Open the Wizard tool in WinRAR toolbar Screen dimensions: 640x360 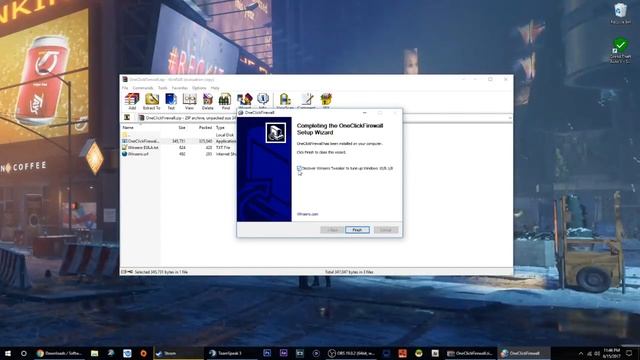click(245, 100)
